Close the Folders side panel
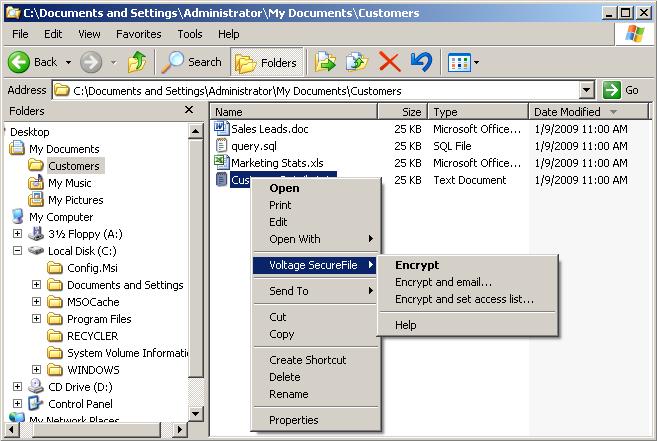The height and width of the screenshot is (441, 657). click(x=190, y=111)
